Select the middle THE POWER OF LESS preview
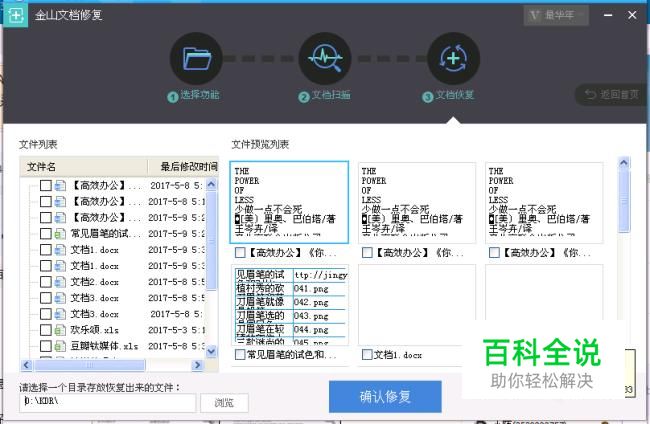650x424 pixels. coord(417,202)
